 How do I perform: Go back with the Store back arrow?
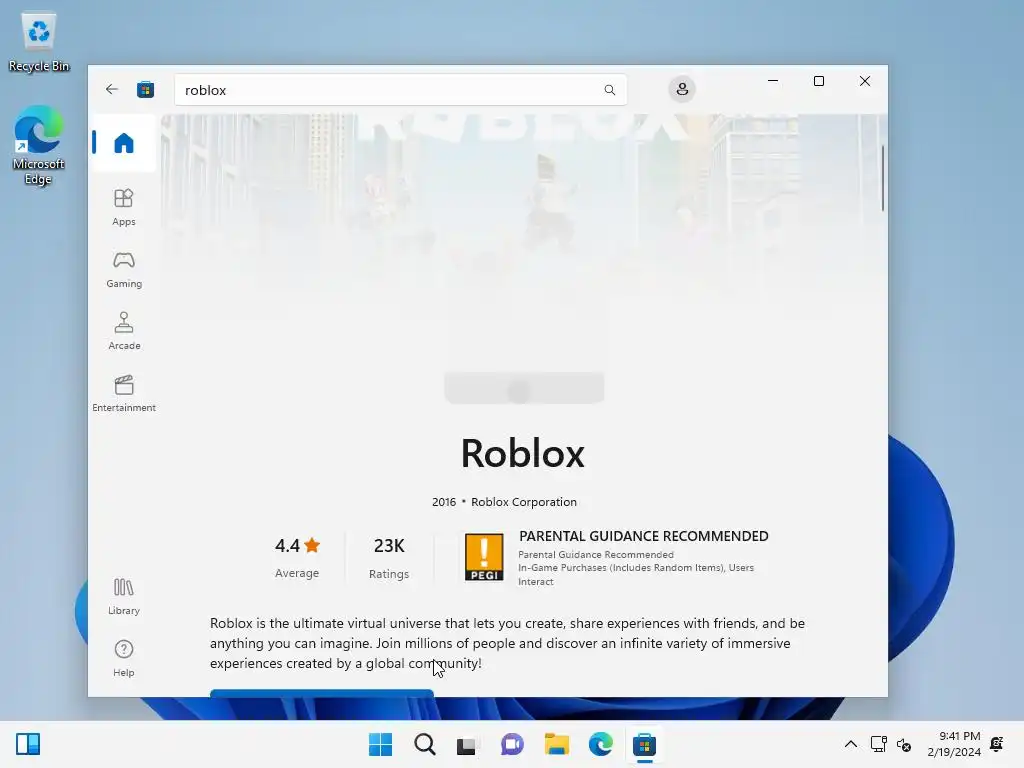(112, 89)
